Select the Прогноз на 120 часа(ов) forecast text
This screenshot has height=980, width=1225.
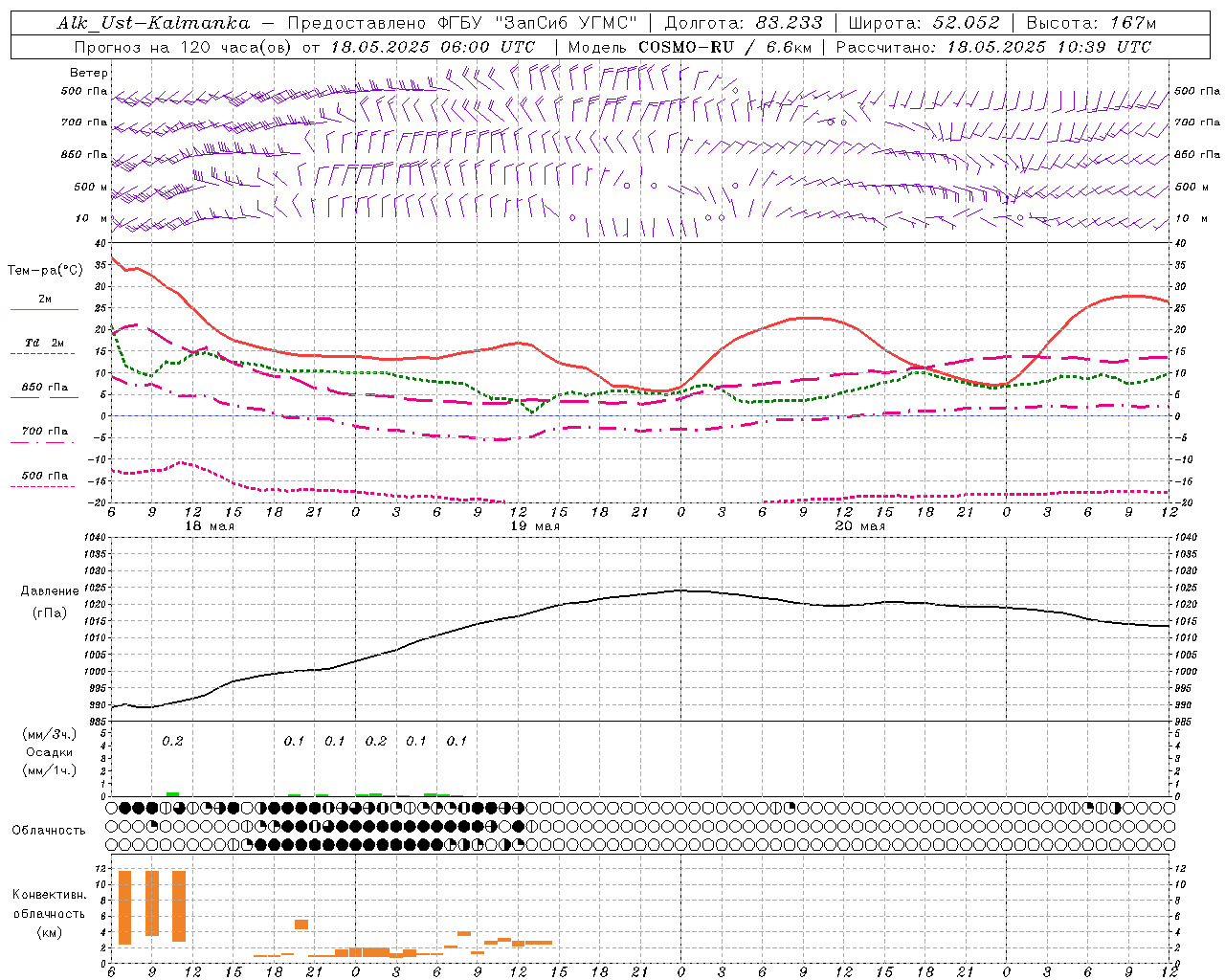click(185, 47)
